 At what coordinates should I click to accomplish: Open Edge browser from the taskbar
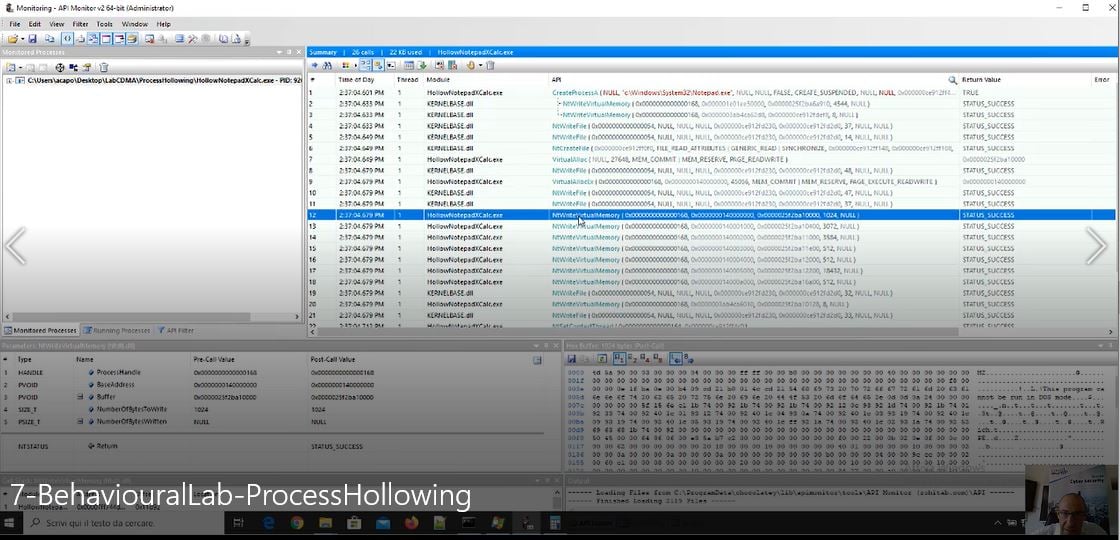(x=269, y=524)
